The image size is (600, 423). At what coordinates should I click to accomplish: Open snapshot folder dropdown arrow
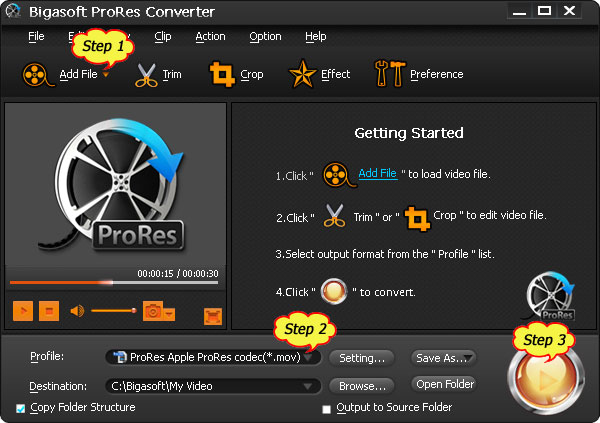tap(169, 314)
